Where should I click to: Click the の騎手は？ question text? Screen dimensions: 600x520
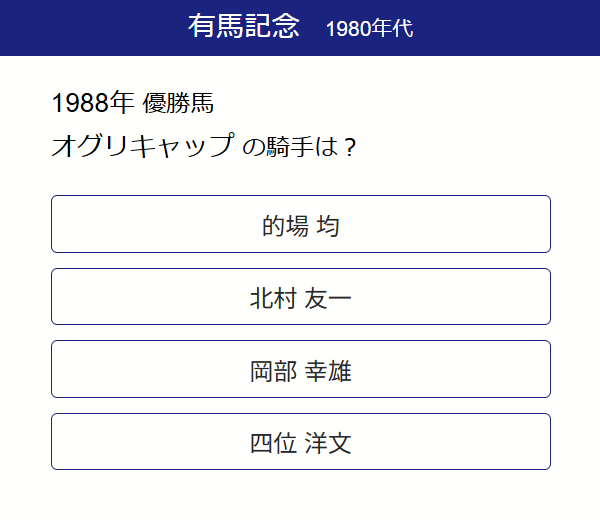pyautogui.click(x=299, y=148)
